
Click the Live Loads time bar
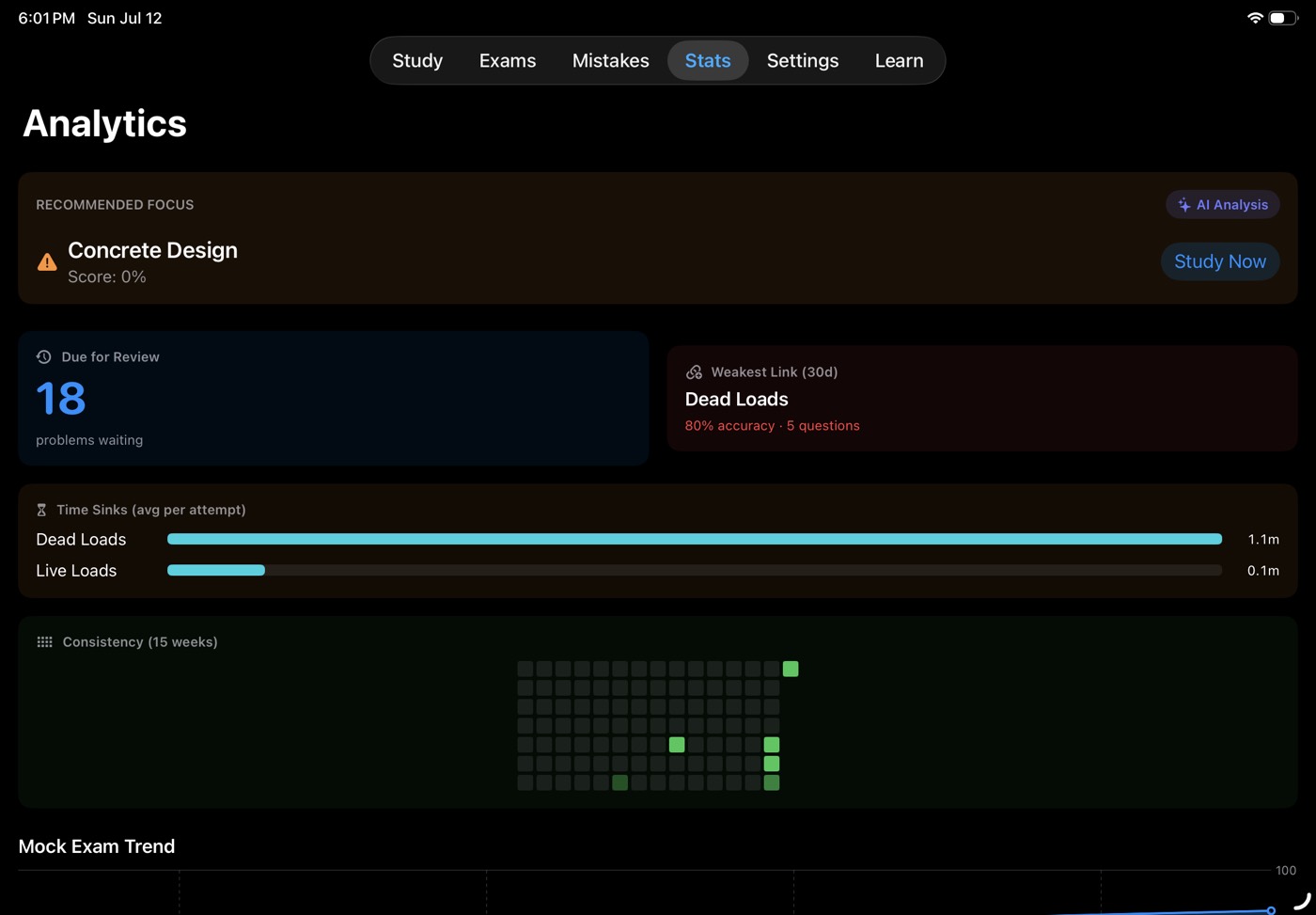coord(695,570)
